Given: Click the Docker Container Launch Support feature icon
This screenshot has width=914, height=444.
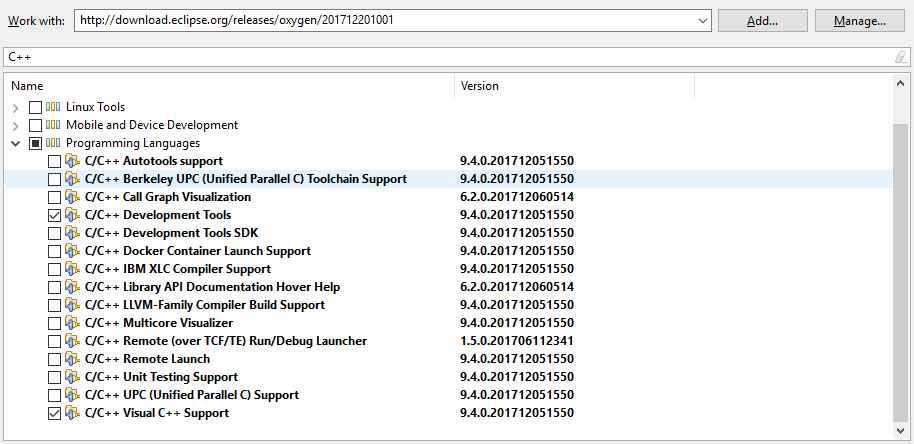Looking at the screenshot, I should click(x=72, y=252).
